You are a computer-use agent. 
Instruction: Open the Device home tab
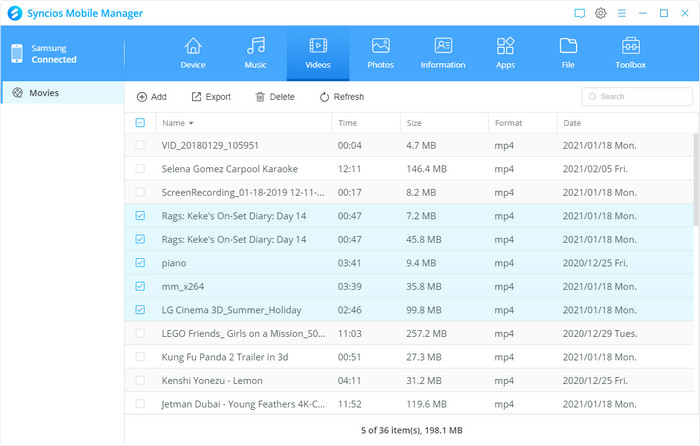193,53
